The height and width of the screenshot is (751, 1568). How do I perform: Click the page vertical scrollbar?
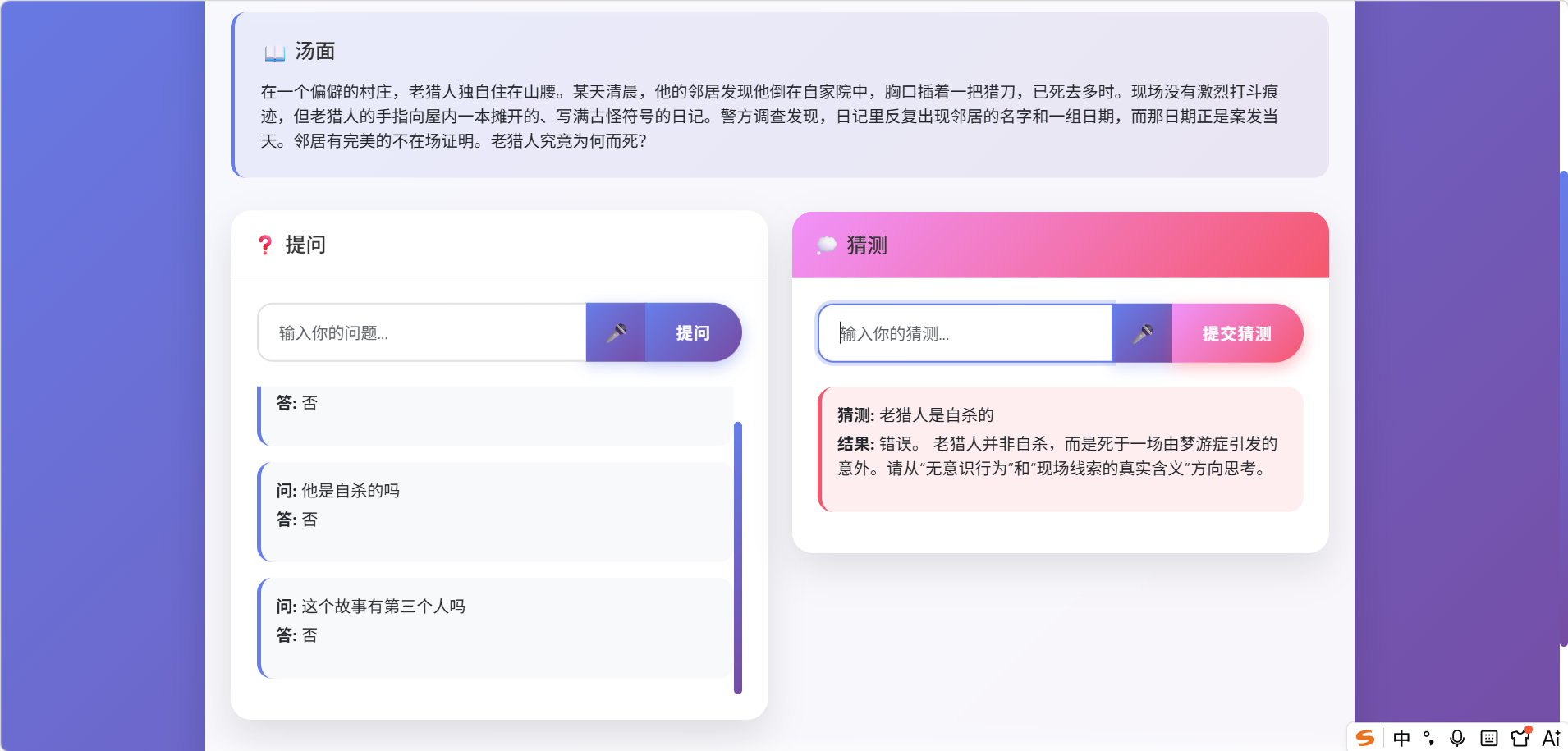point(1563,409)
